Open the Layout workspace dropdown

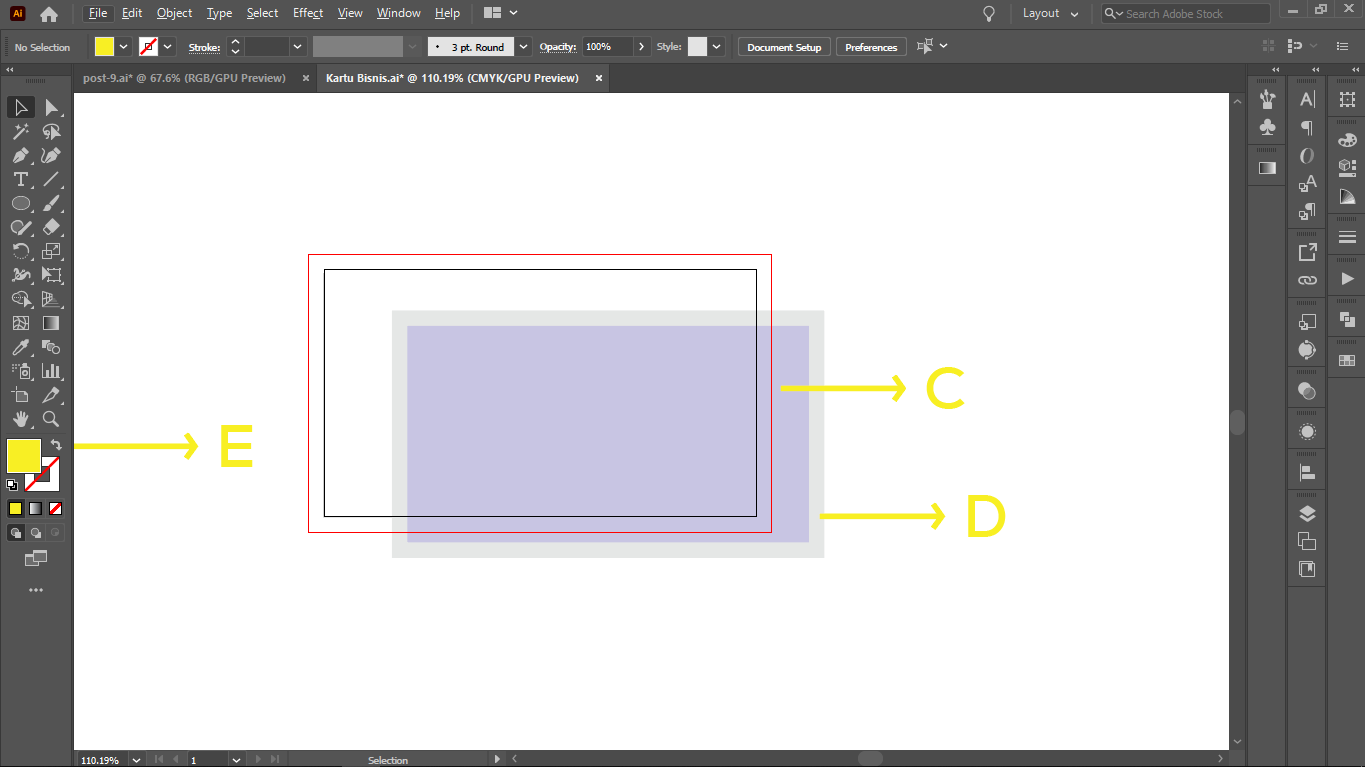point(1050,14)
